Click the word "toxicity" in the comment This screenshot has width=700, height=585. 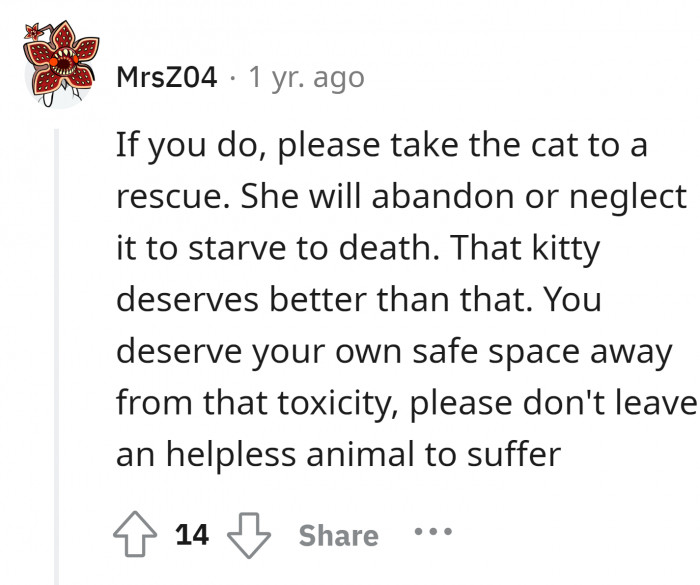(x=342, y=404)
